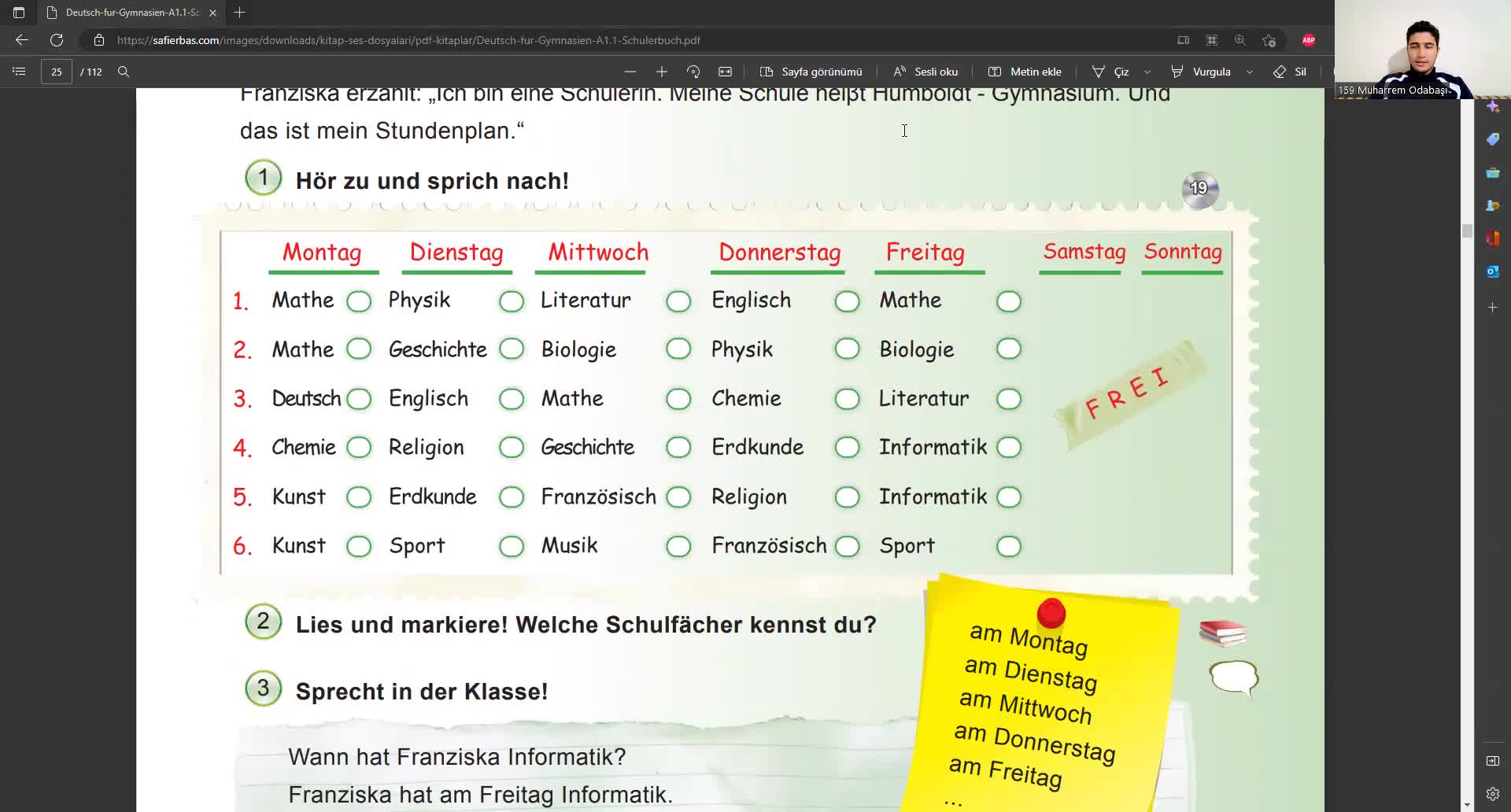Click the fit-to-page icon
1511x812 pixels.
coord(725,72)
